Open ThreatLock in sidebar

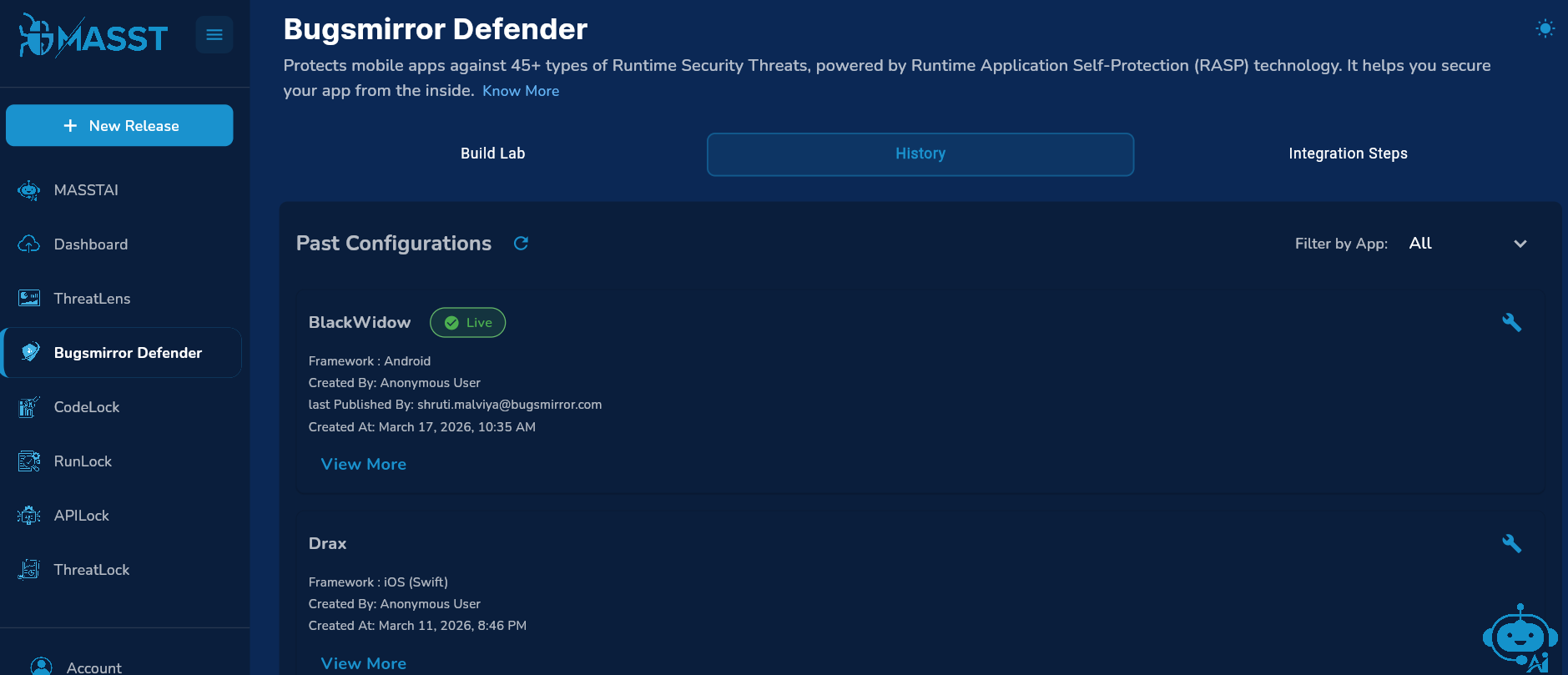coord(121,570)
